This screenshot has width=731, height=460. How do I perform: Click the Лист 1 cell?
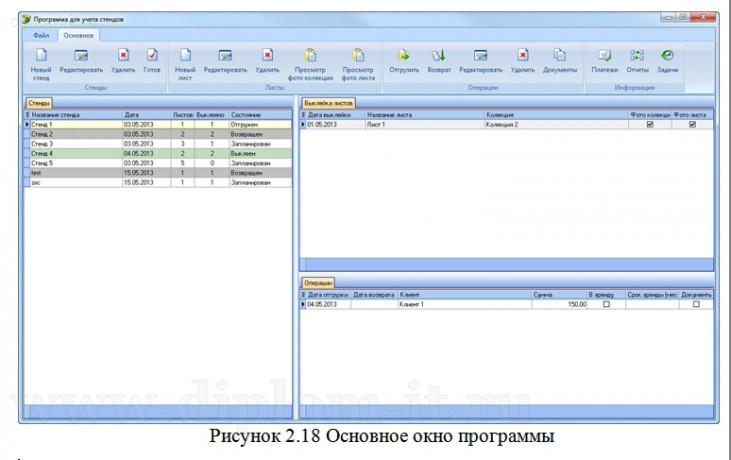point(425,124)
